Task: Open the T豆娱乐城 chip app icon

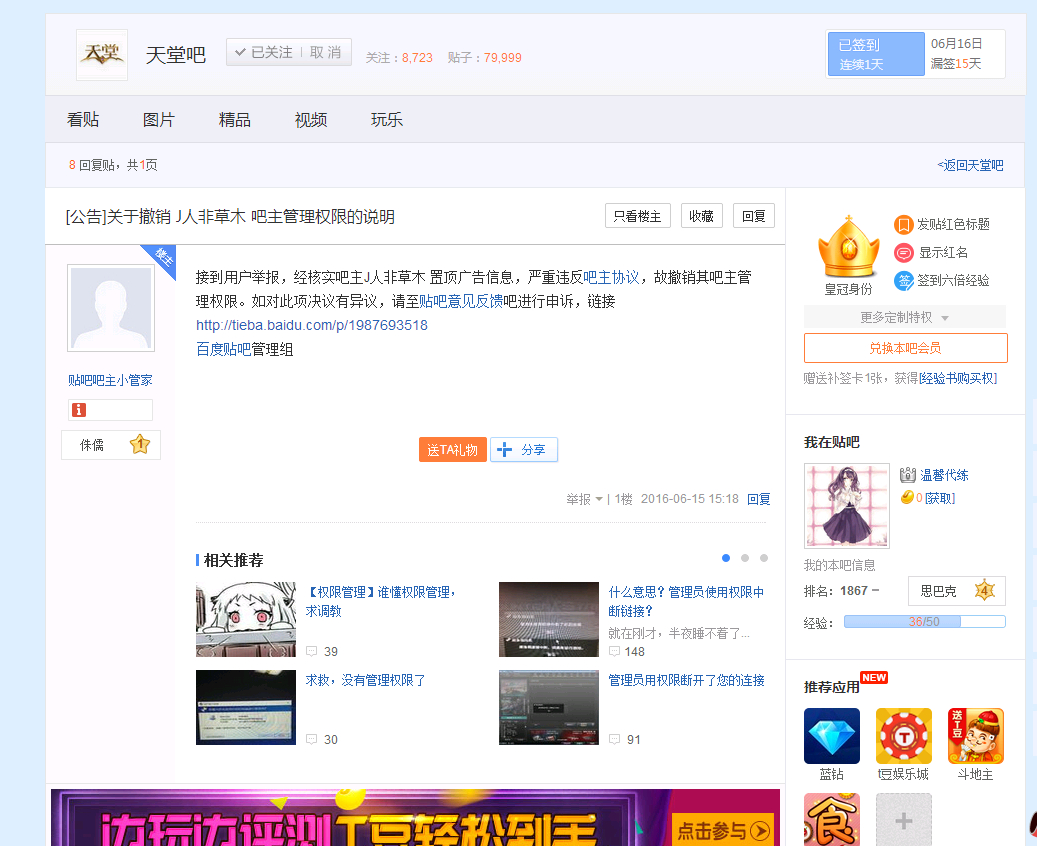Action: click(903, 736)
